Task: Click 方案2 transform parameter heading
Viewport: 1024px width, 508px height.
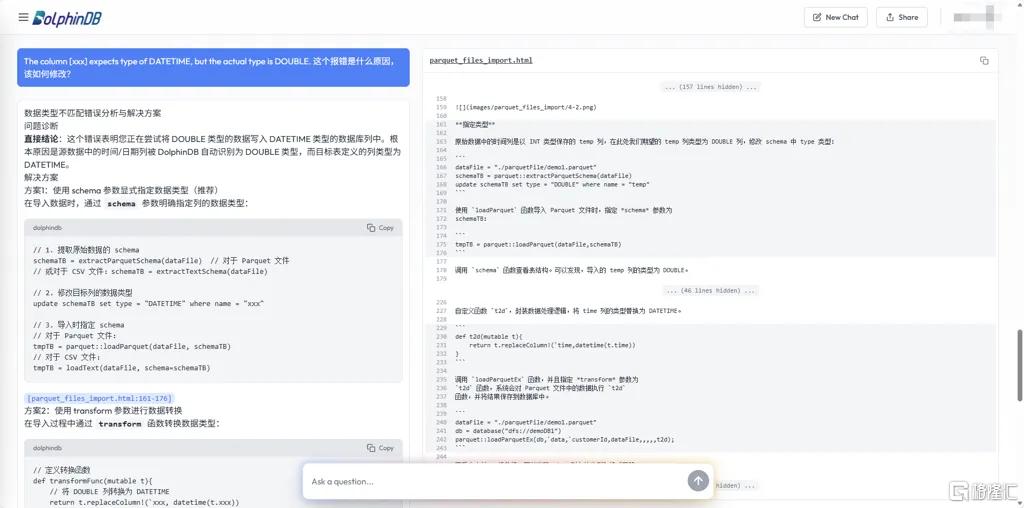Action: pyautogui.click(x=103, y=410)
